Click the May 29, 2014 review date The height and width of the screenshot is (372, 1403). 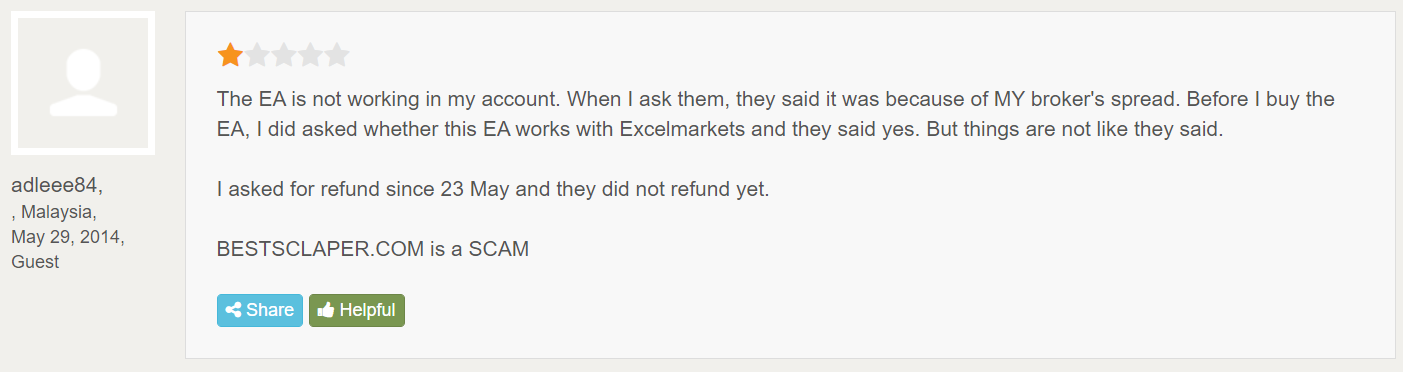coord(67,237)
